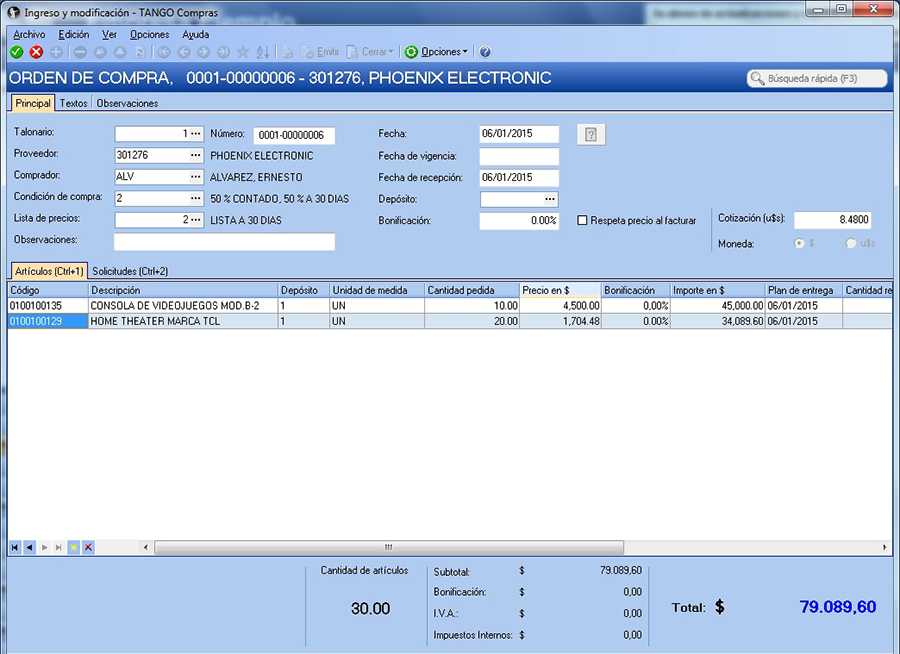Click the Importe en $ column header
The image size is (900, 654).
[x=717, y=290]
